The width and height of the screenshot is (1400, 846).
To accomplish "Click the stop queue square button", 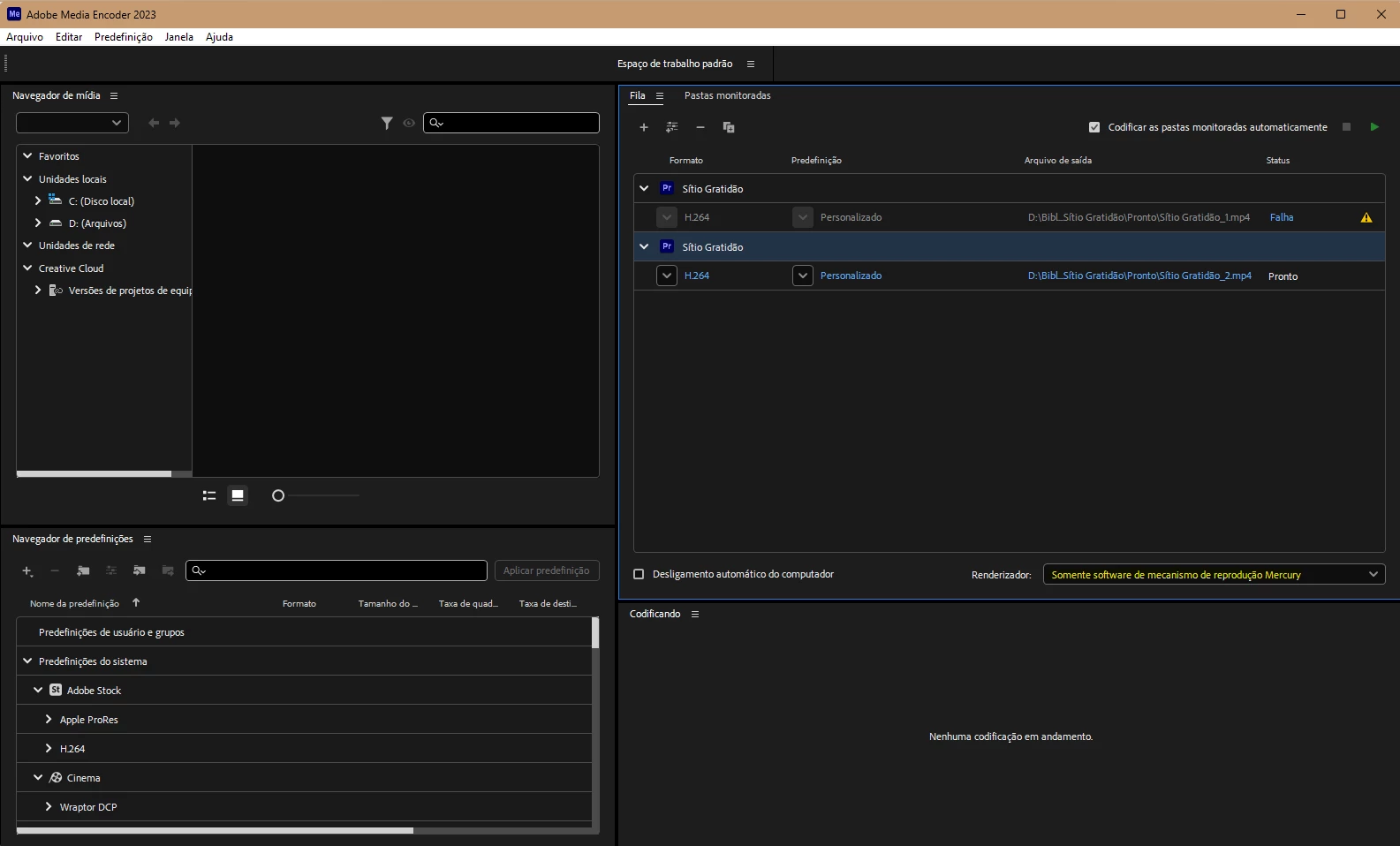I will (1346, 127).
